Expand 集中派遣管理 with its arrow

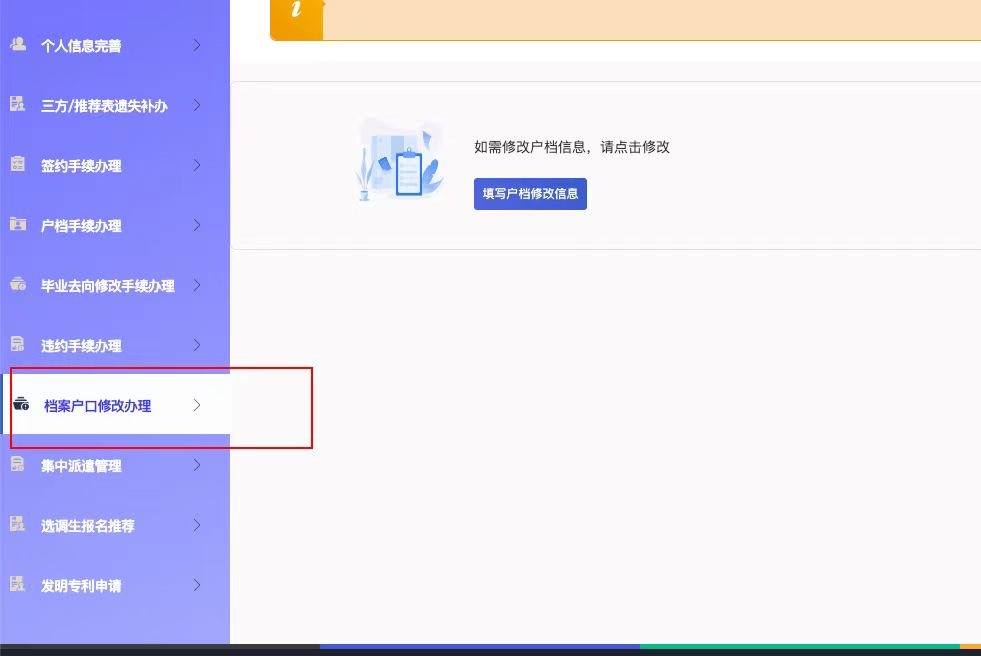(197, 465)
